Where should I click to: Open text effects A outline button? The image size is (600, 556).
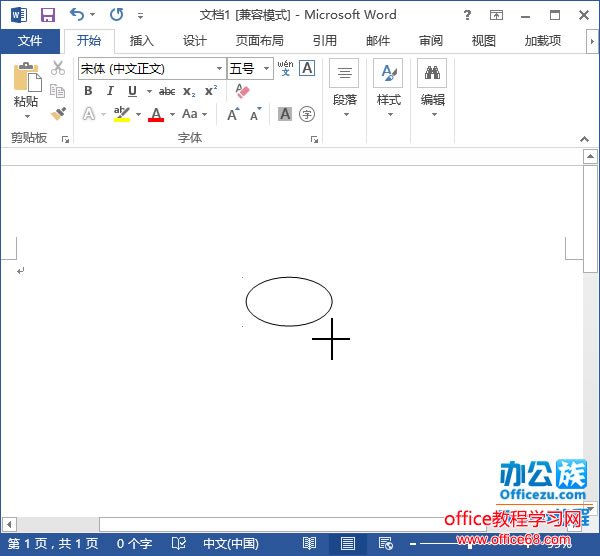coord(89,114)
